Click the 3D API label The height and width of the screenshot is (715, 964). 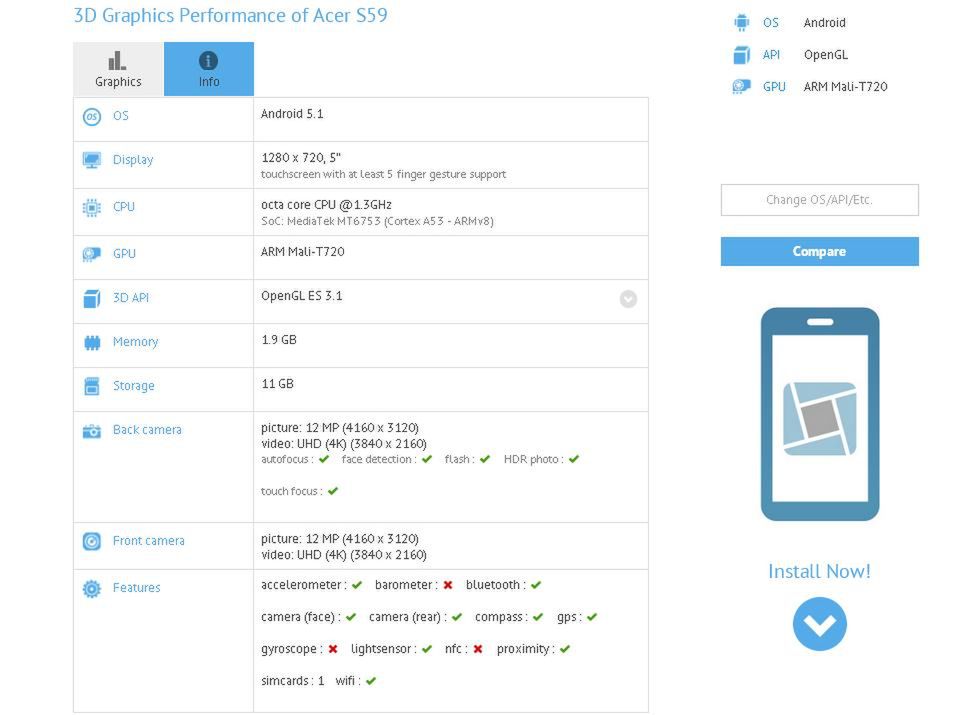pyautogui.click(x=131, y=298)
